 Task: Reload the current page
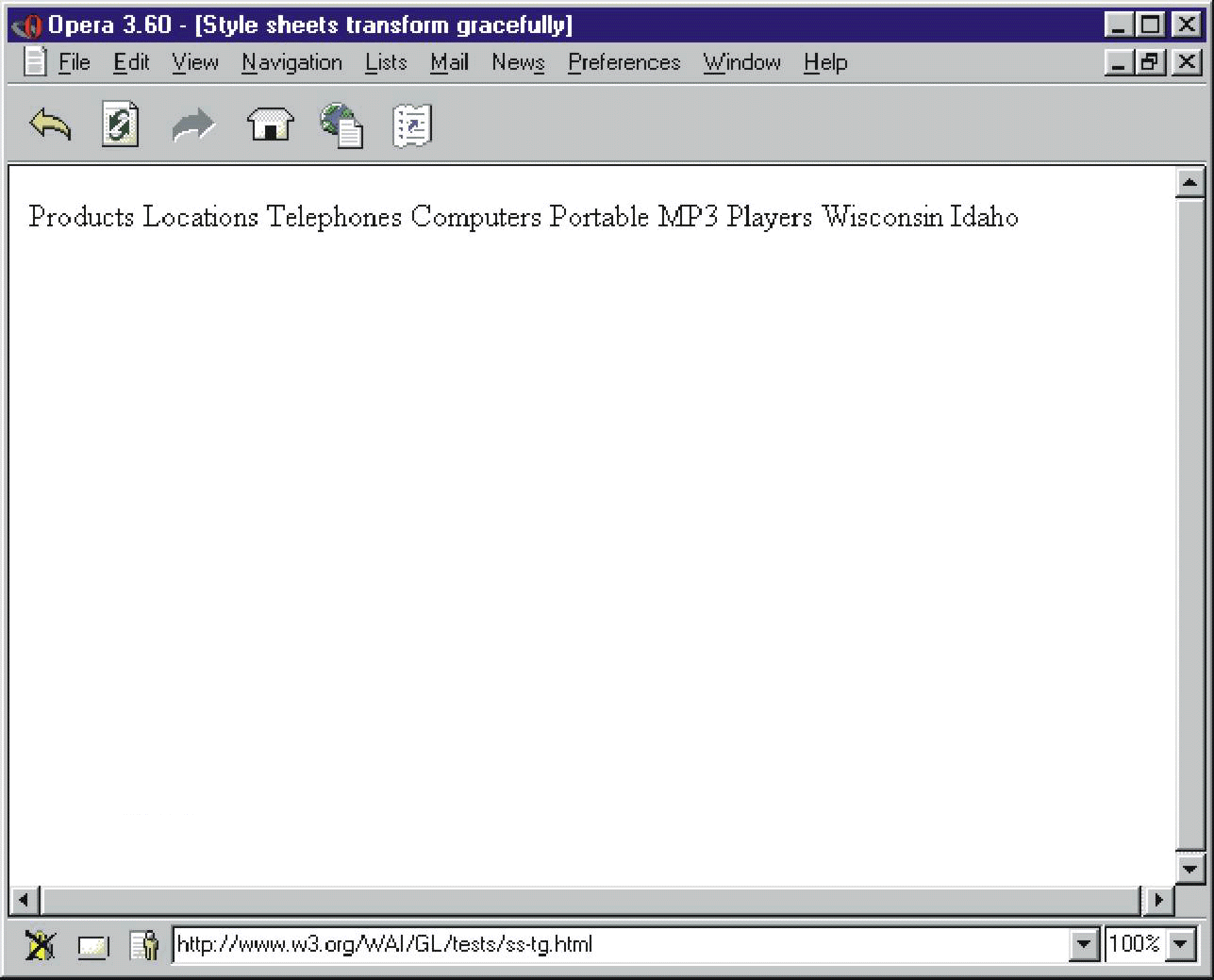(120, 123)
